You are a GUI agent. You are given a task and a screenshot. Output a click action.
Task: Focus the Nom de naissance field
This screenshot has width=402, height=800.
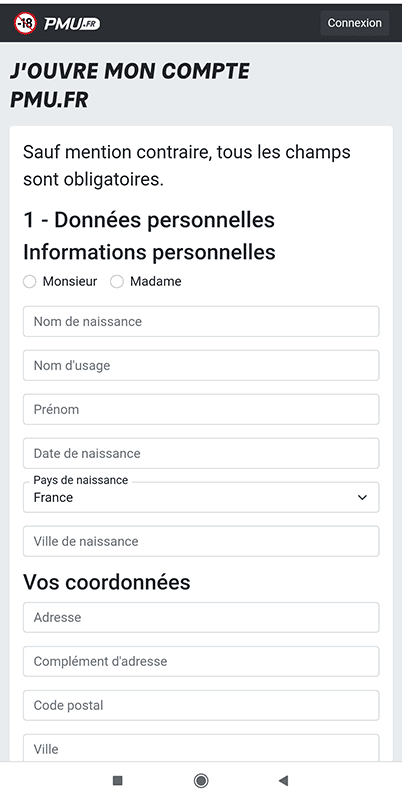[201, 321]
